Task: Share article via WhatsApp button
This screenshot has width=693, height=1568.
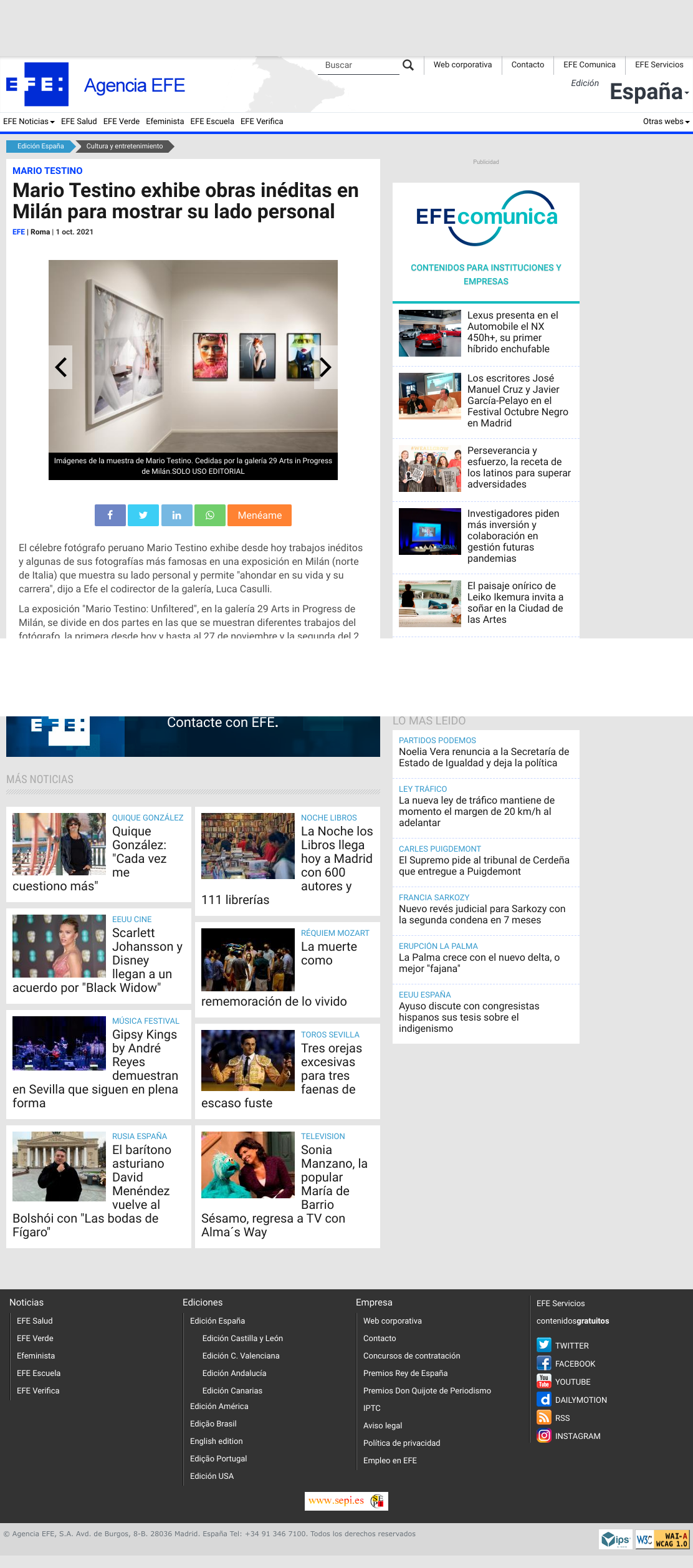Action: pyautogui.click(x=210, y=515)
